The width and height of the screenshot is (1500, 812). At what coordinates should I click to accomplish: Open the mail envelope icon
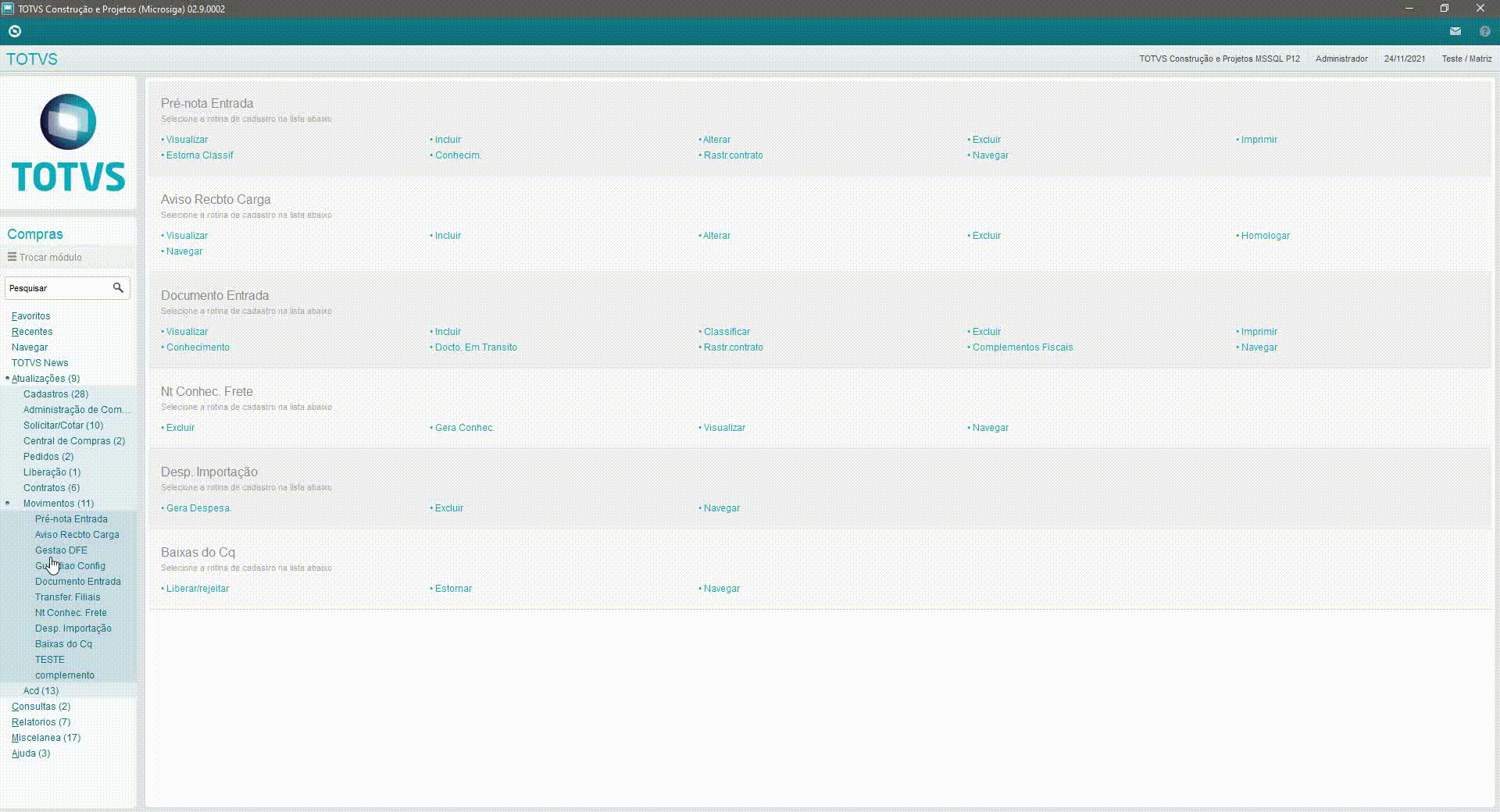1455,31
